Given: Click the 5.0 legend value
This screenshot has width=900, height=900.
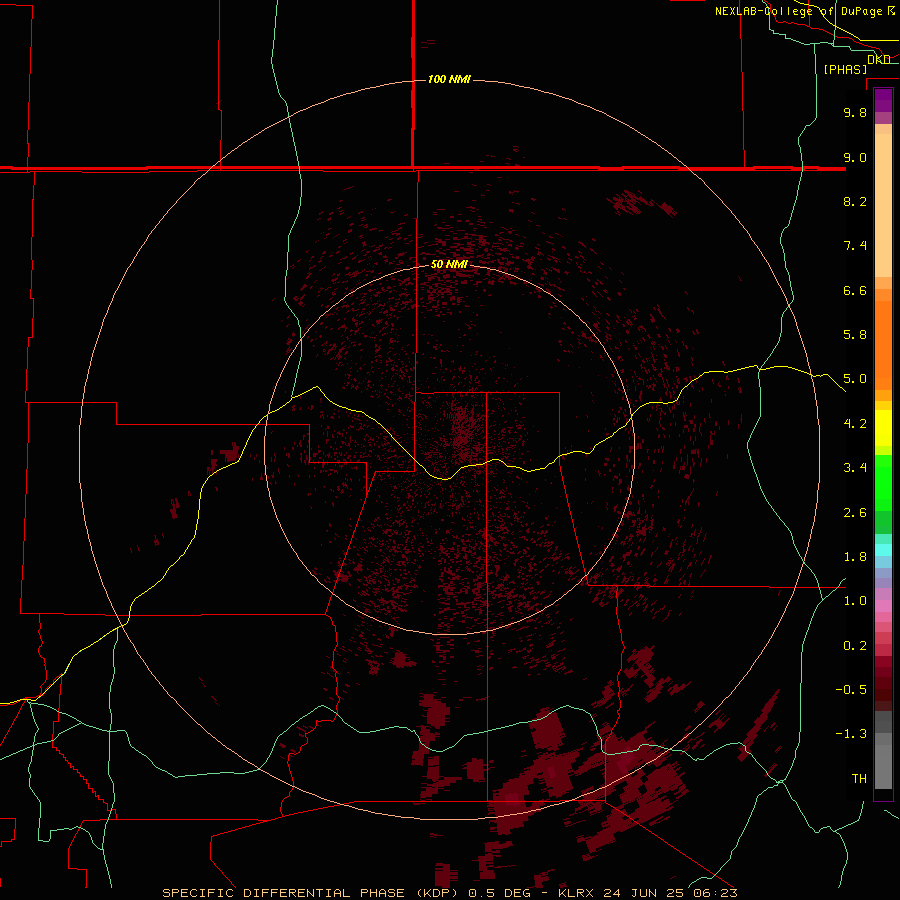Looking at the screenshot, I should pyautogui.click(x=855, y=379).
